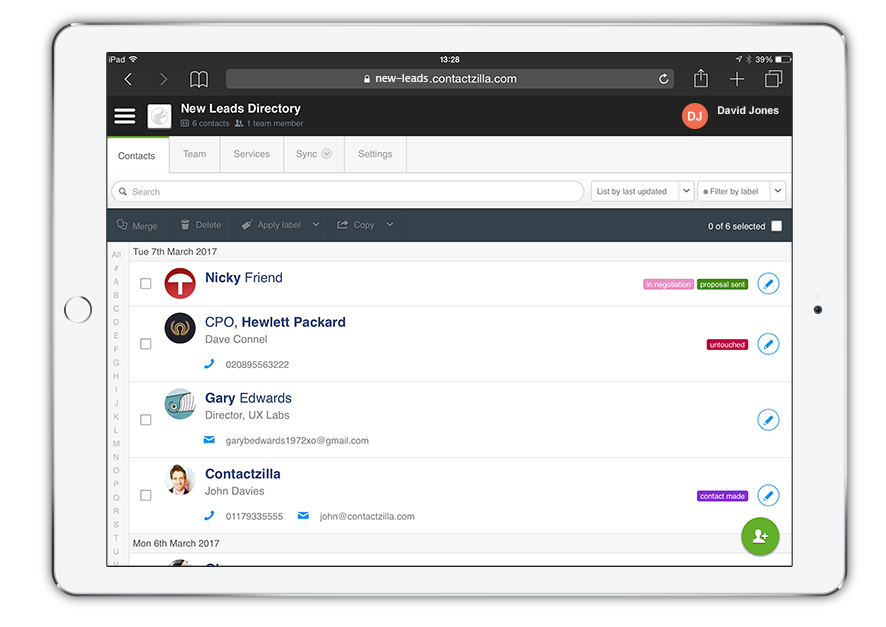Click the email garybedwards1972xo@gmail.com
The image size is (886, 627).
297,441
